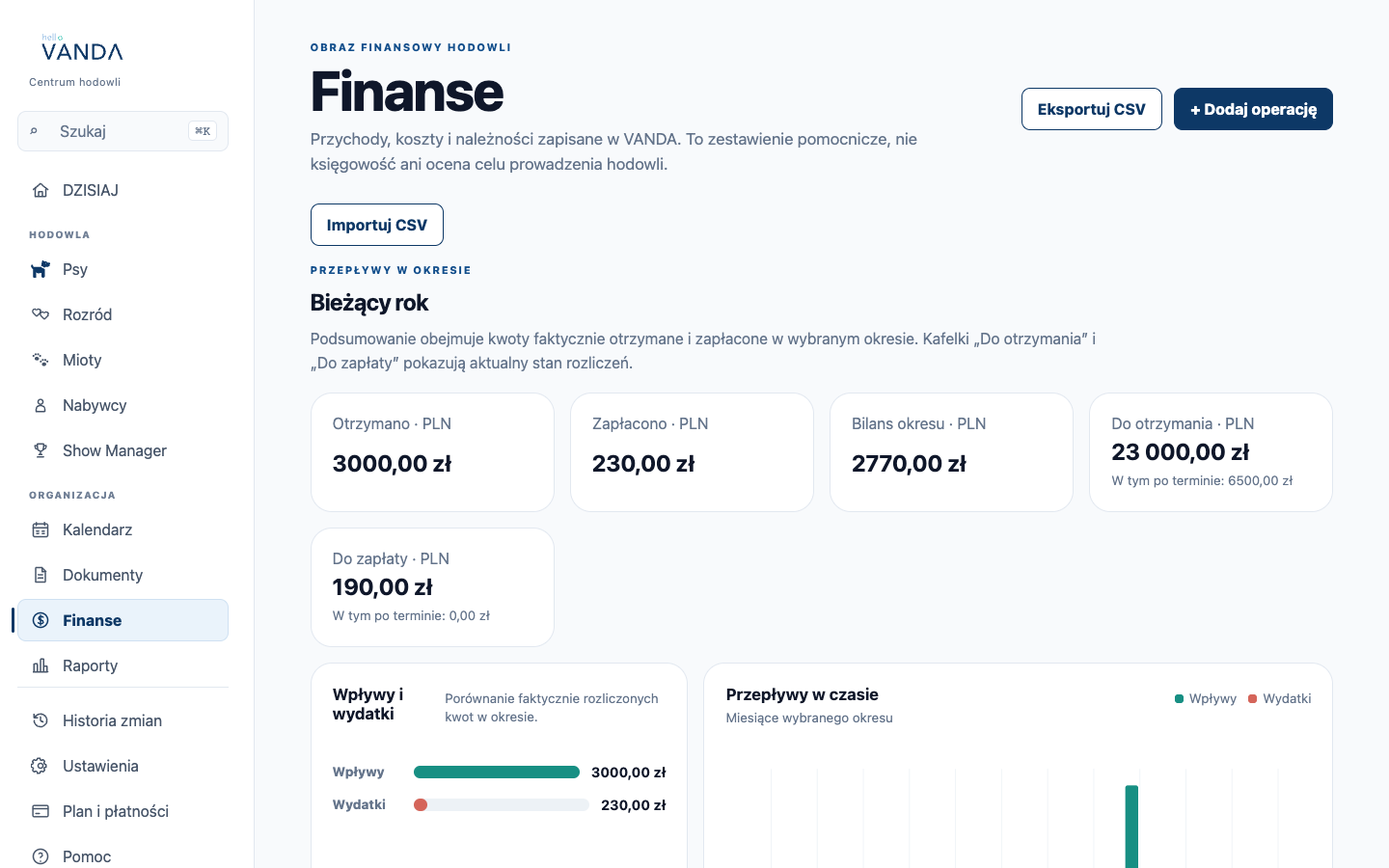The width and height of the screenshot is (1389, 868).
Task: Click the calendar icon beside Kalendarz
Action: 41,529
